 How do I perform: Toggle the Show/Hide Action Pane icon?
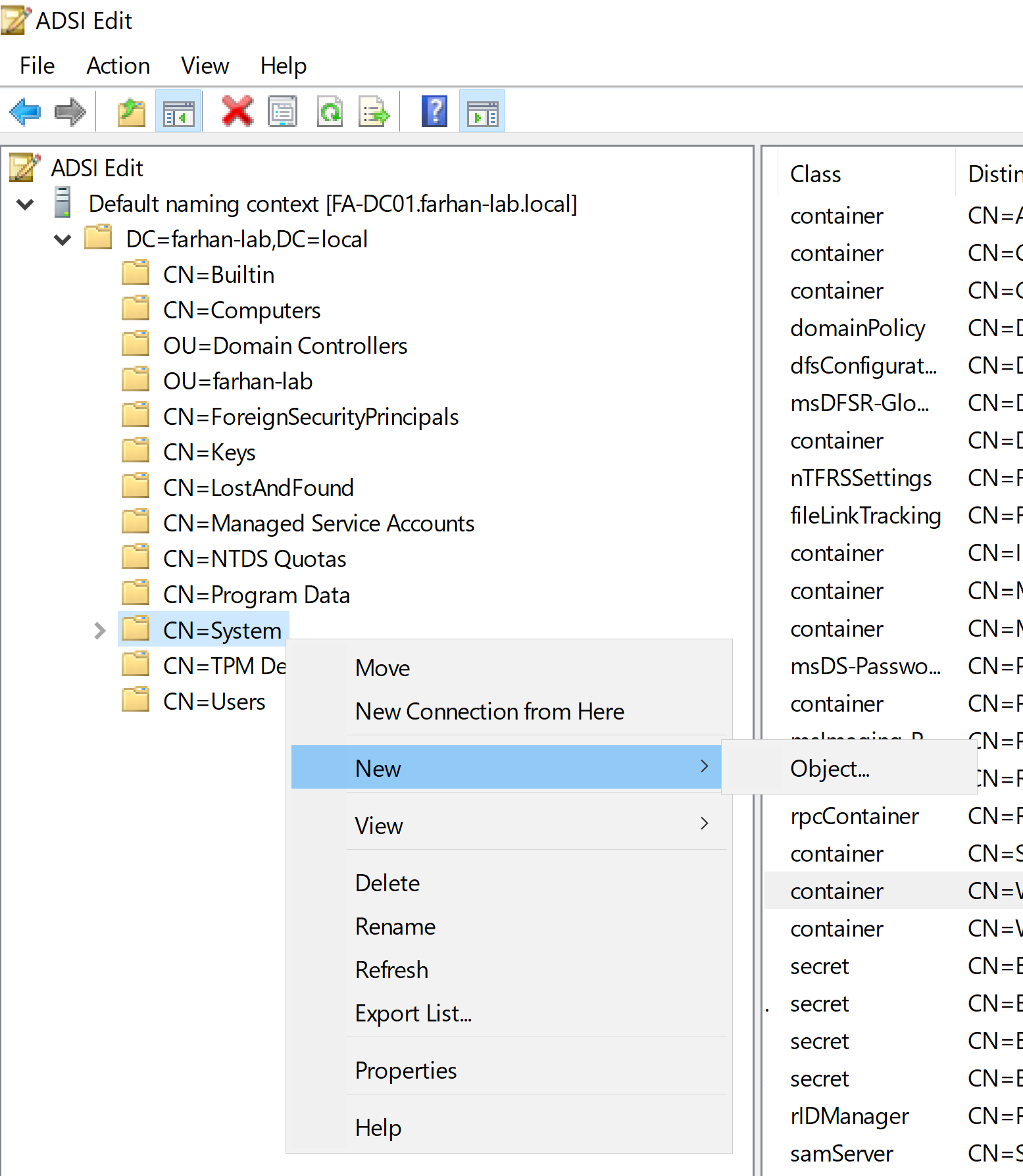click(x=482, y=112)
